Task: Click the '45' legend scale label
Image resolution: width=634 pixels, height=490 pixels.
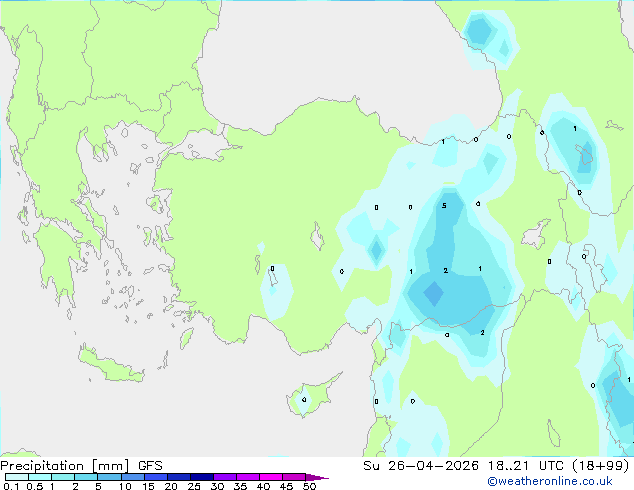Action: pos(286,486)
